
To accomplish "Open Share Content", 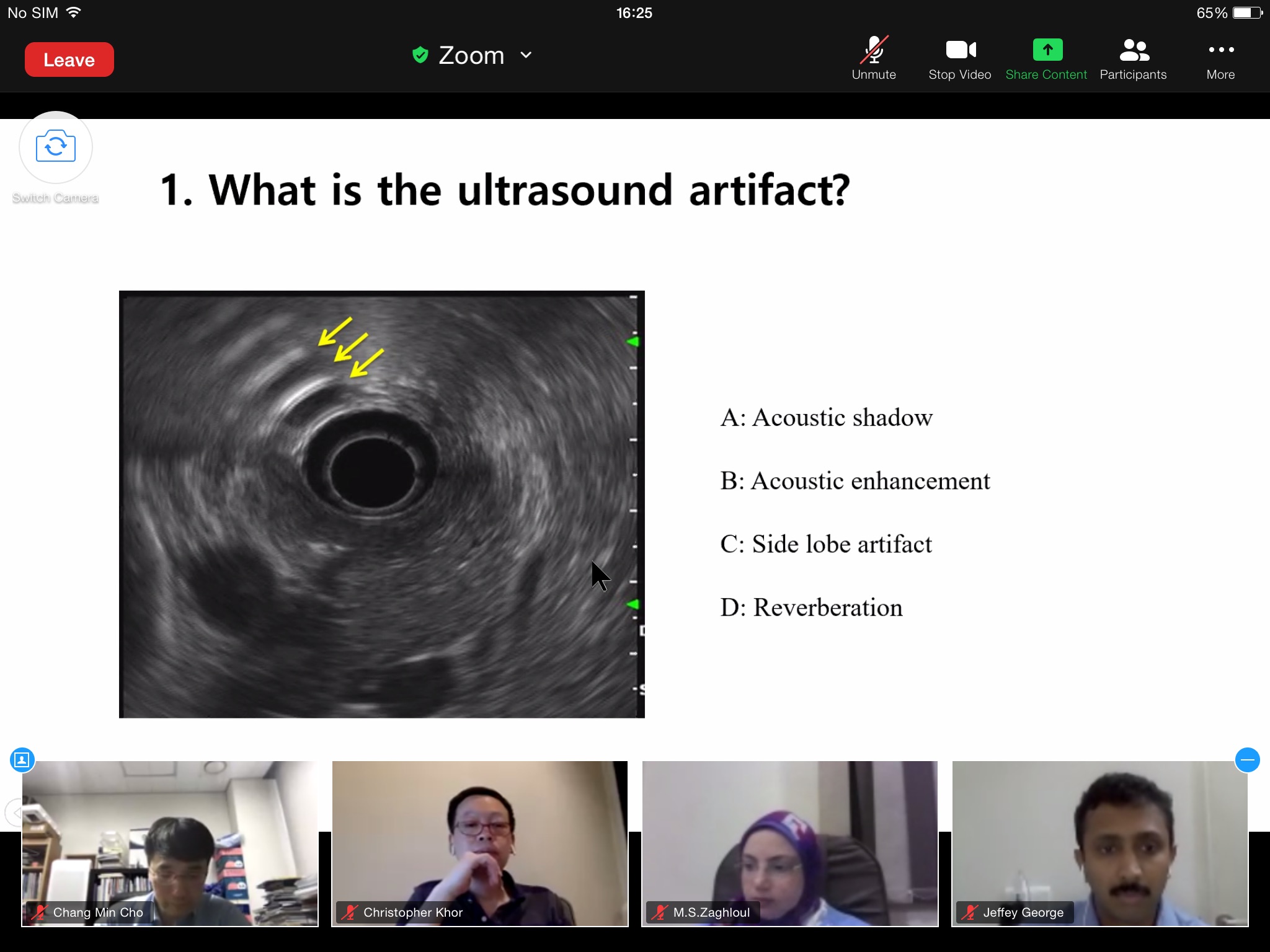I will (1047, 58).
